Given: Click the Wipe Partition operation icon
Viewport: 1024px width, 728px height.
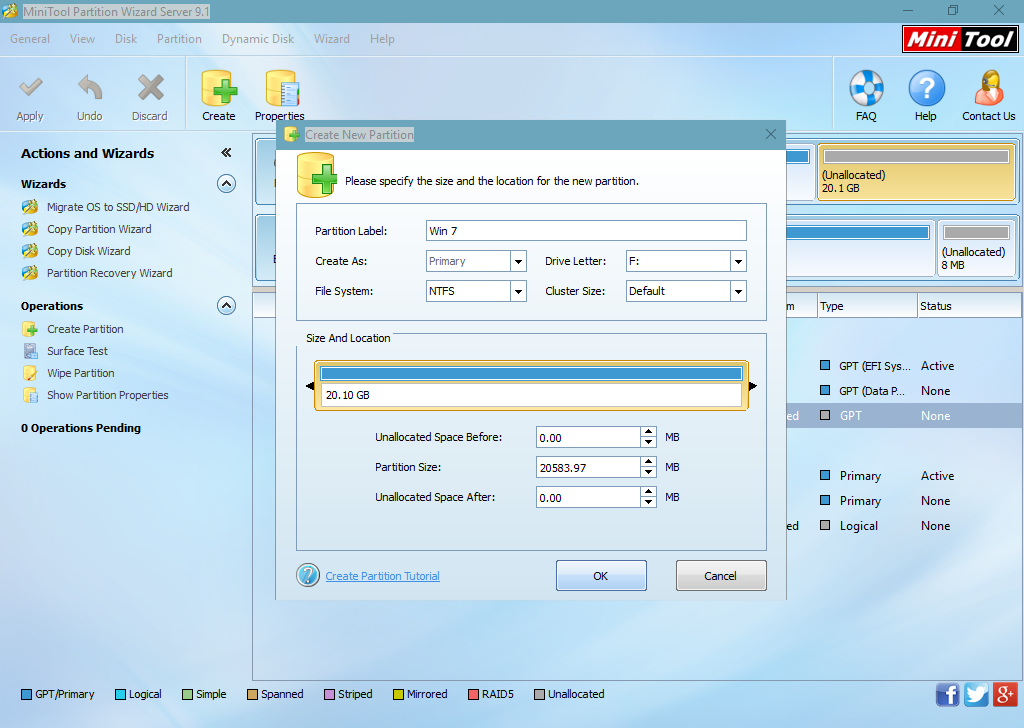Looking at the screenshot, I should [x=30, y=373].
